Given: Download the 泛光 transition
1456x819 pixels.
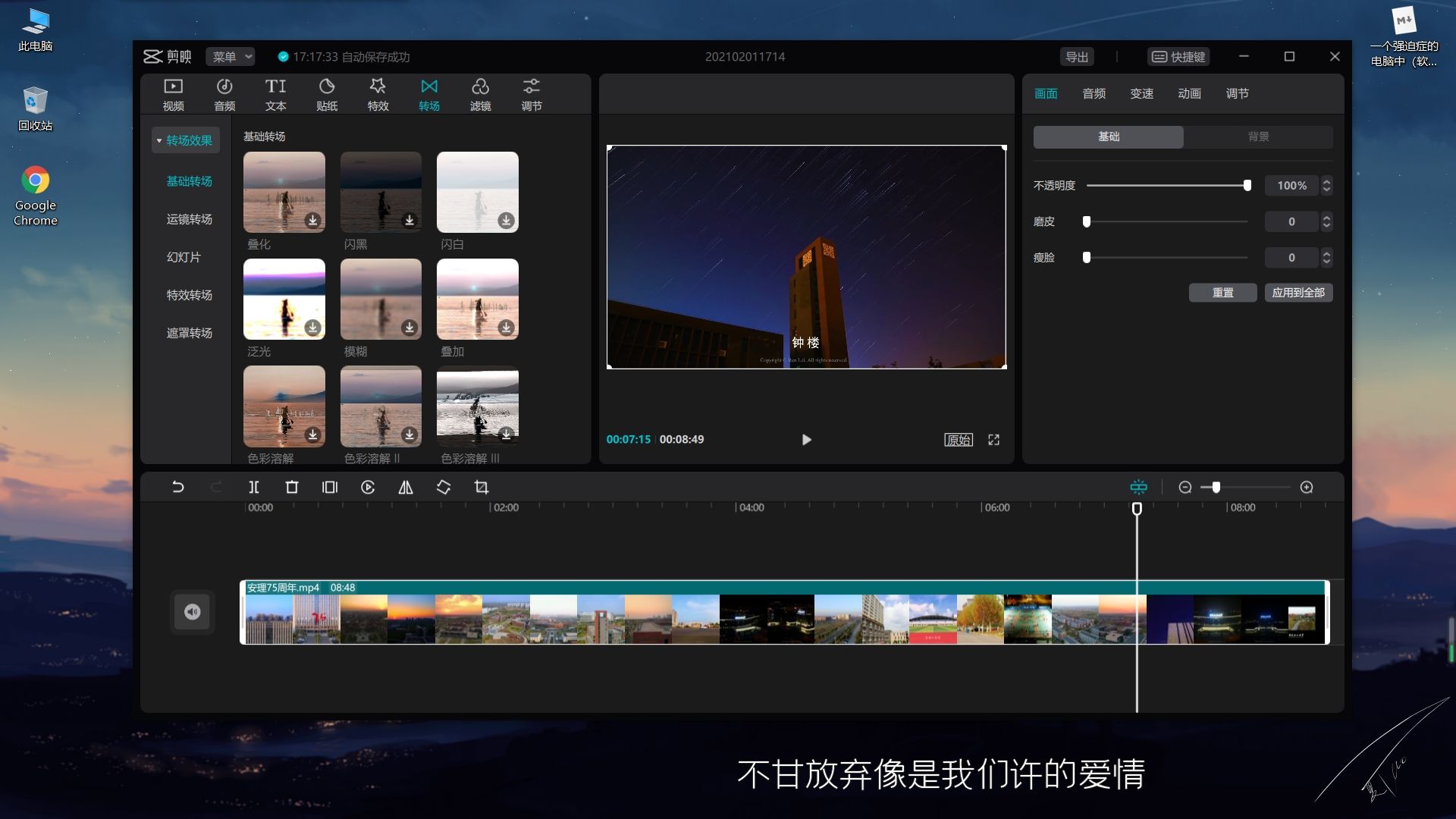Looking at the screenshot, I should 312,327.
